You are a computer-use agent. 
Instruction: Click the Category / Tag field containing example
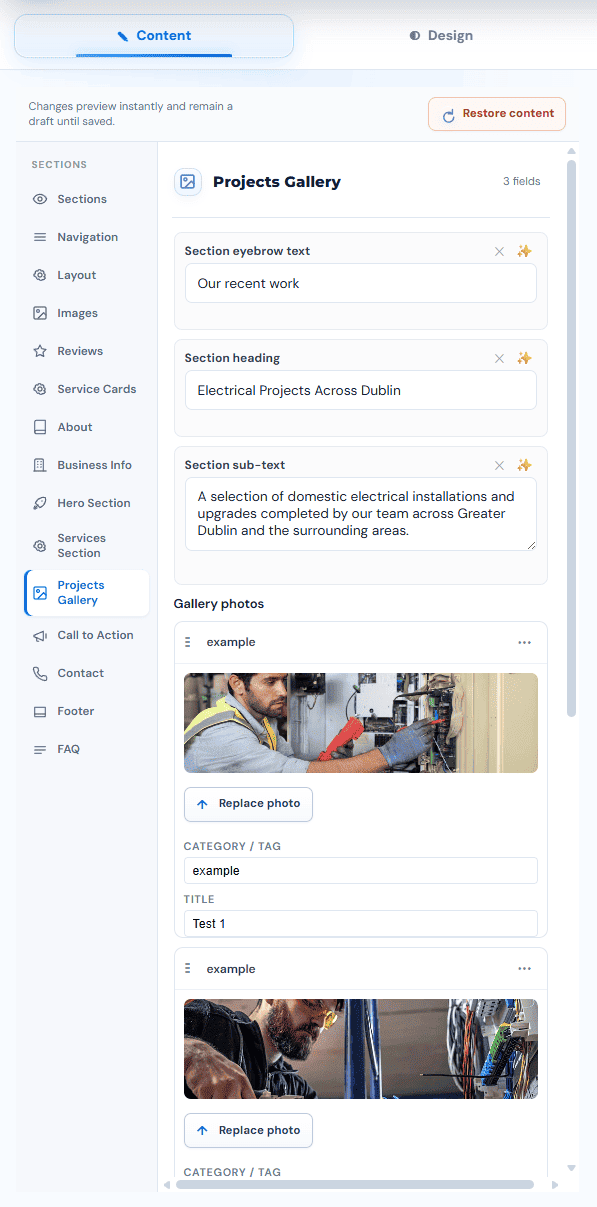pos(361,870)
